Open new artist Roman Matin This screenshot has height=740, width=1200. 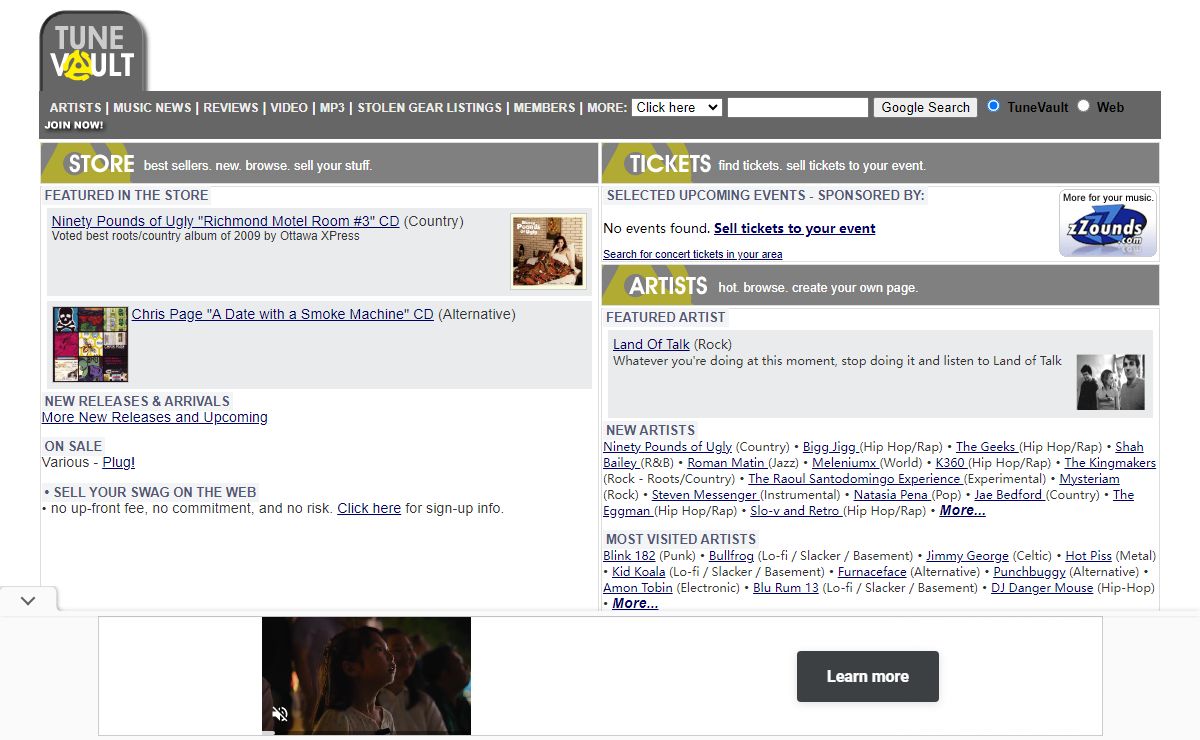click(x=727, y=463)
